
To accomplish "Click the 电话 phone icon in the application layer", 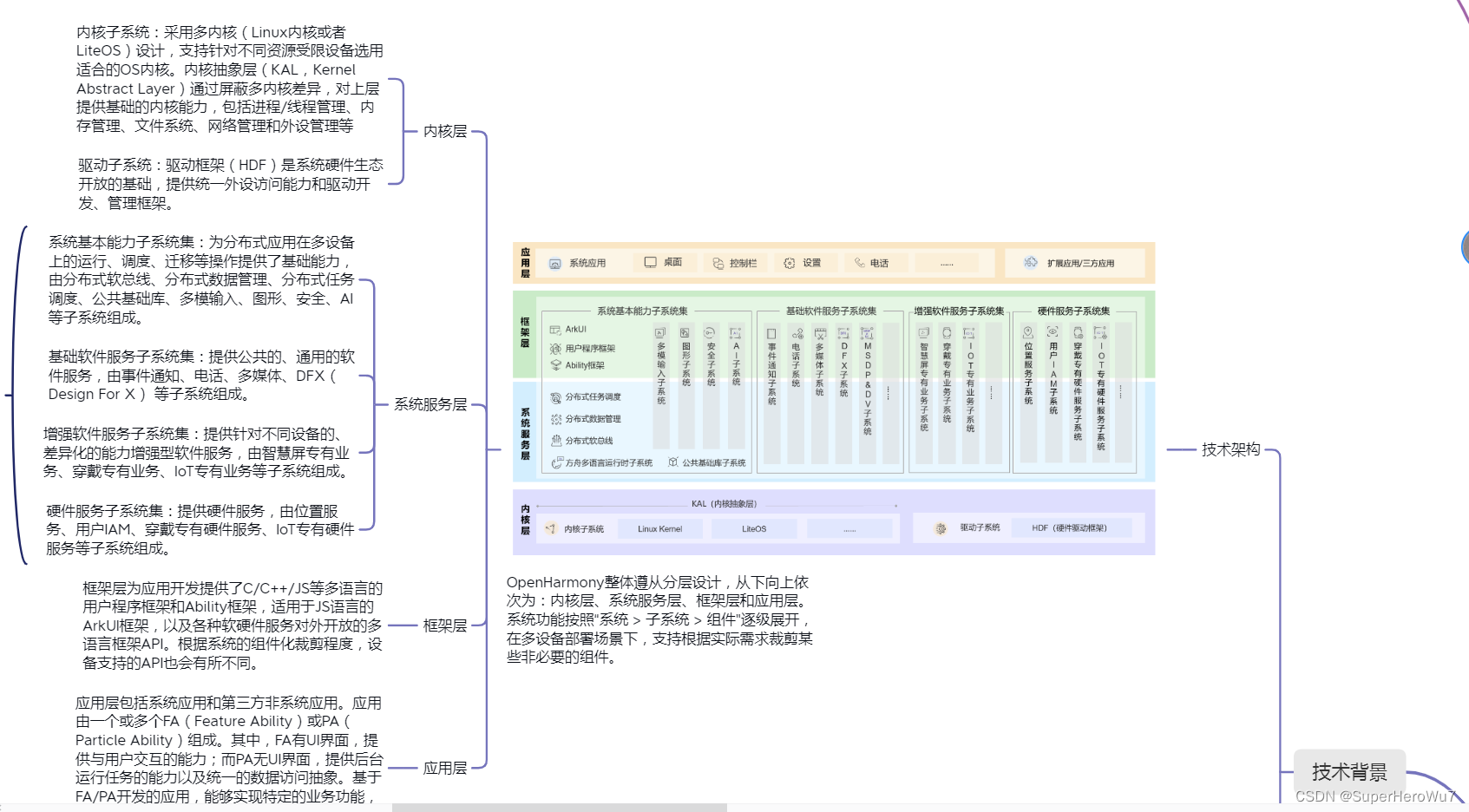I will pos(860,263).
